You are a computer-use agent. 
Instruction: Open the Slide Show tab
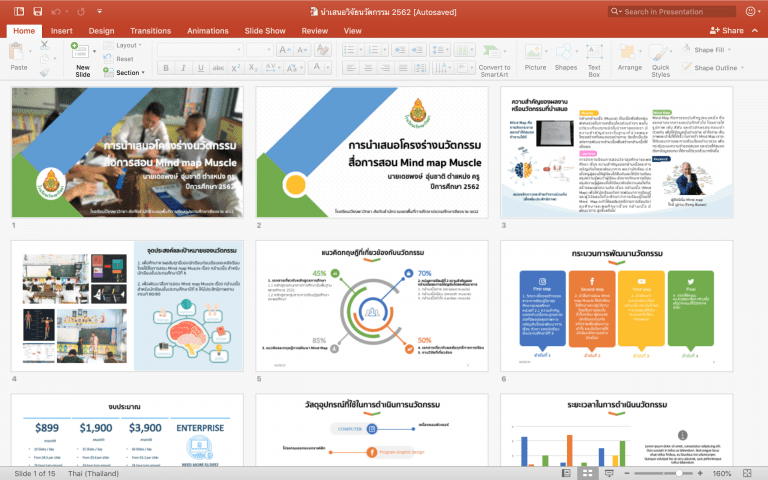(265, 31)
